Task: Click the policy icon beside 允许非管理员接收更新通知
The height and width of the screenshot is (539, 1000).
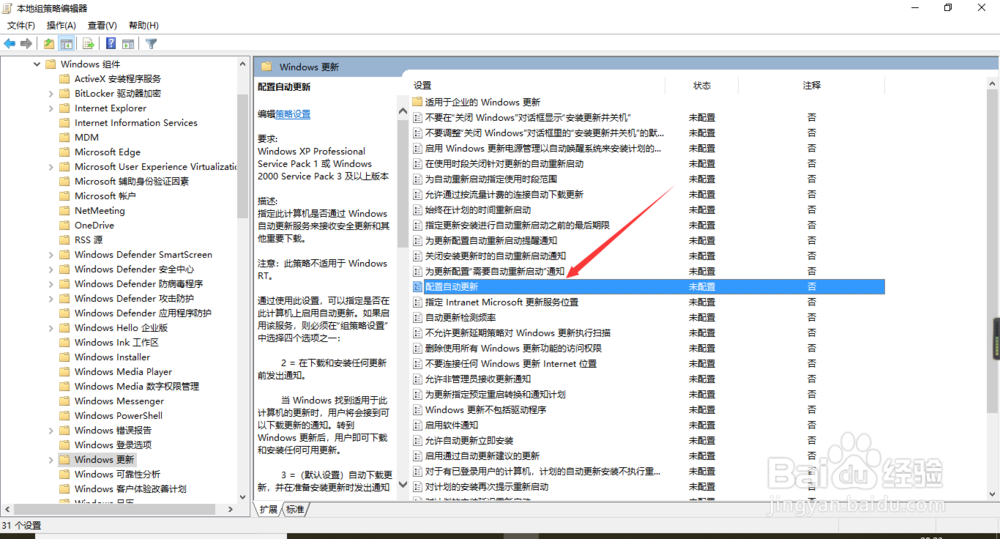Action: pos(418,380)
